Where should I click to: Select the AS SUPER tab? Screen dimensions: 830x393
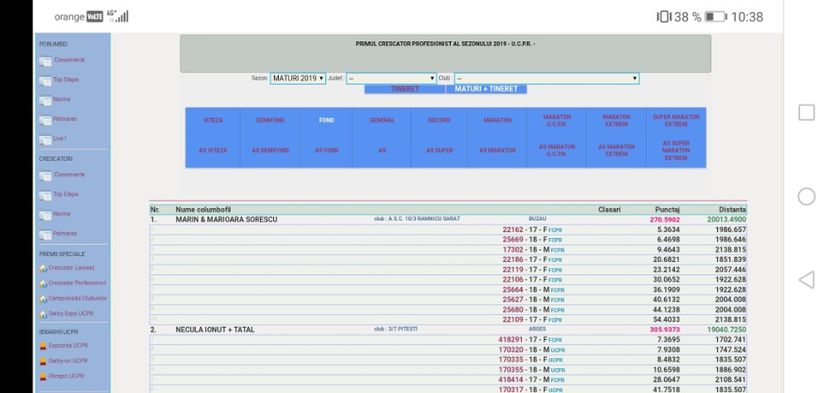click(439, 150)
